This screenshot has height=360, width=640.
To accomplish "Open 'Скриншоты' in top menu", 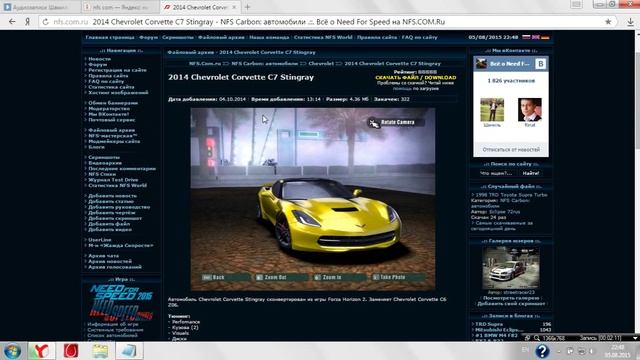I will pyautogui.click(x=178, y=37).
